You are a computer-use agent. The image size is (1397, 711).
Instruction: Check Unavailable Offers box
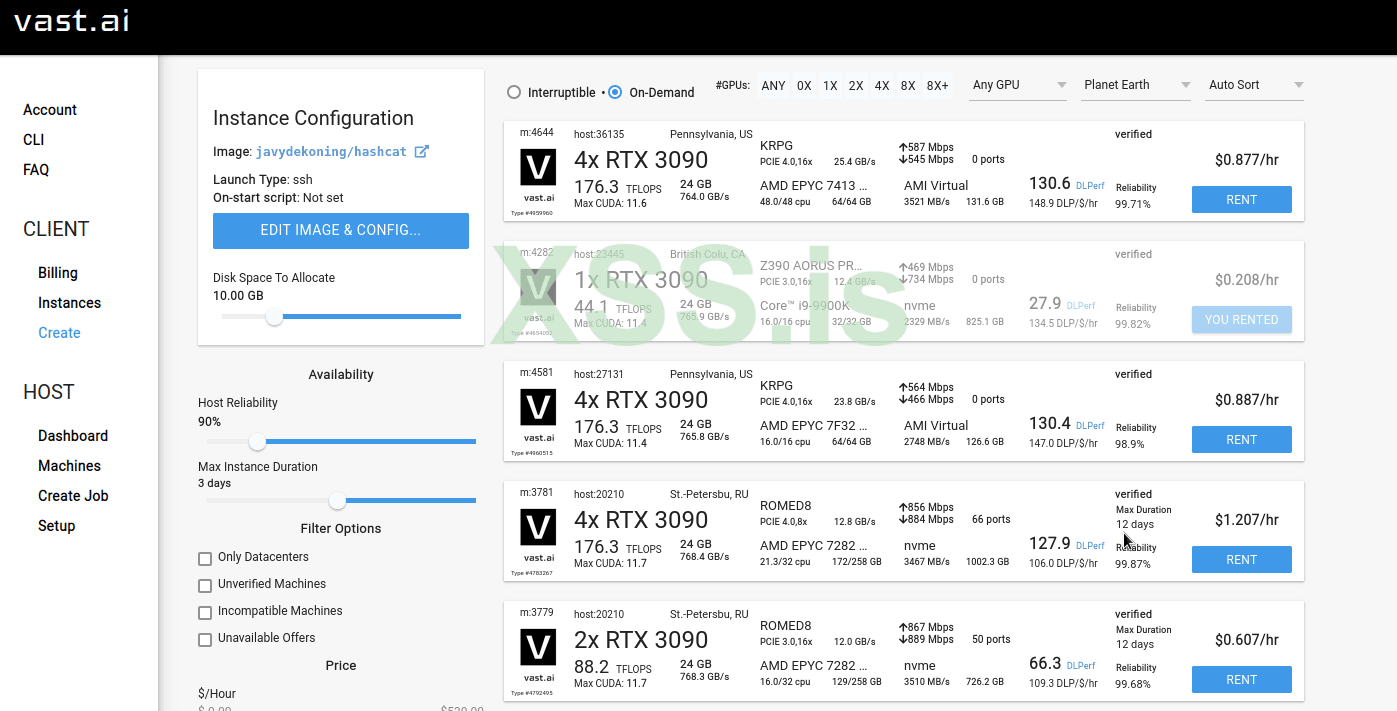pyautogui.click(x=205, y=639)
